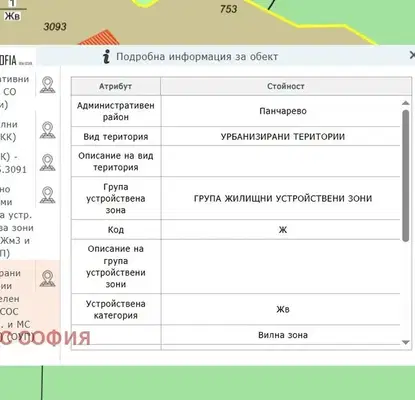
Task: Click the 'Стойност' column header
Action: (286, 86)
